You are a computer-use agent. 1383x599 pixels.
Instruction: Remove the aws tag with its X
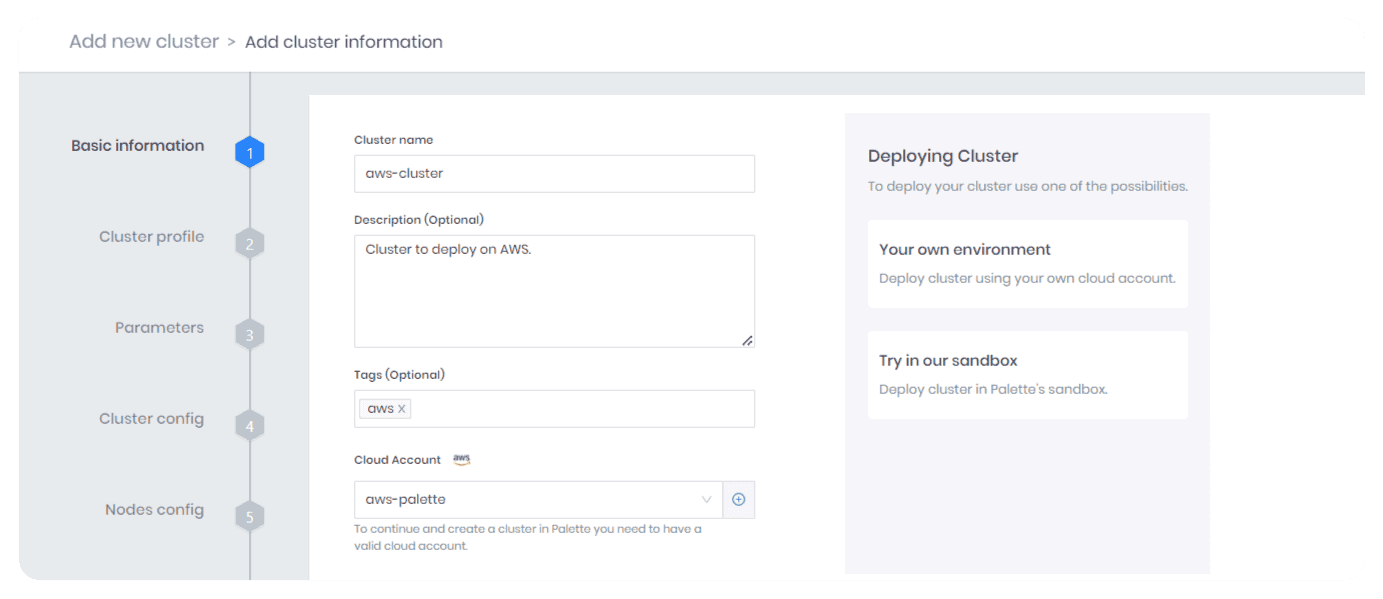click(402, 409)
